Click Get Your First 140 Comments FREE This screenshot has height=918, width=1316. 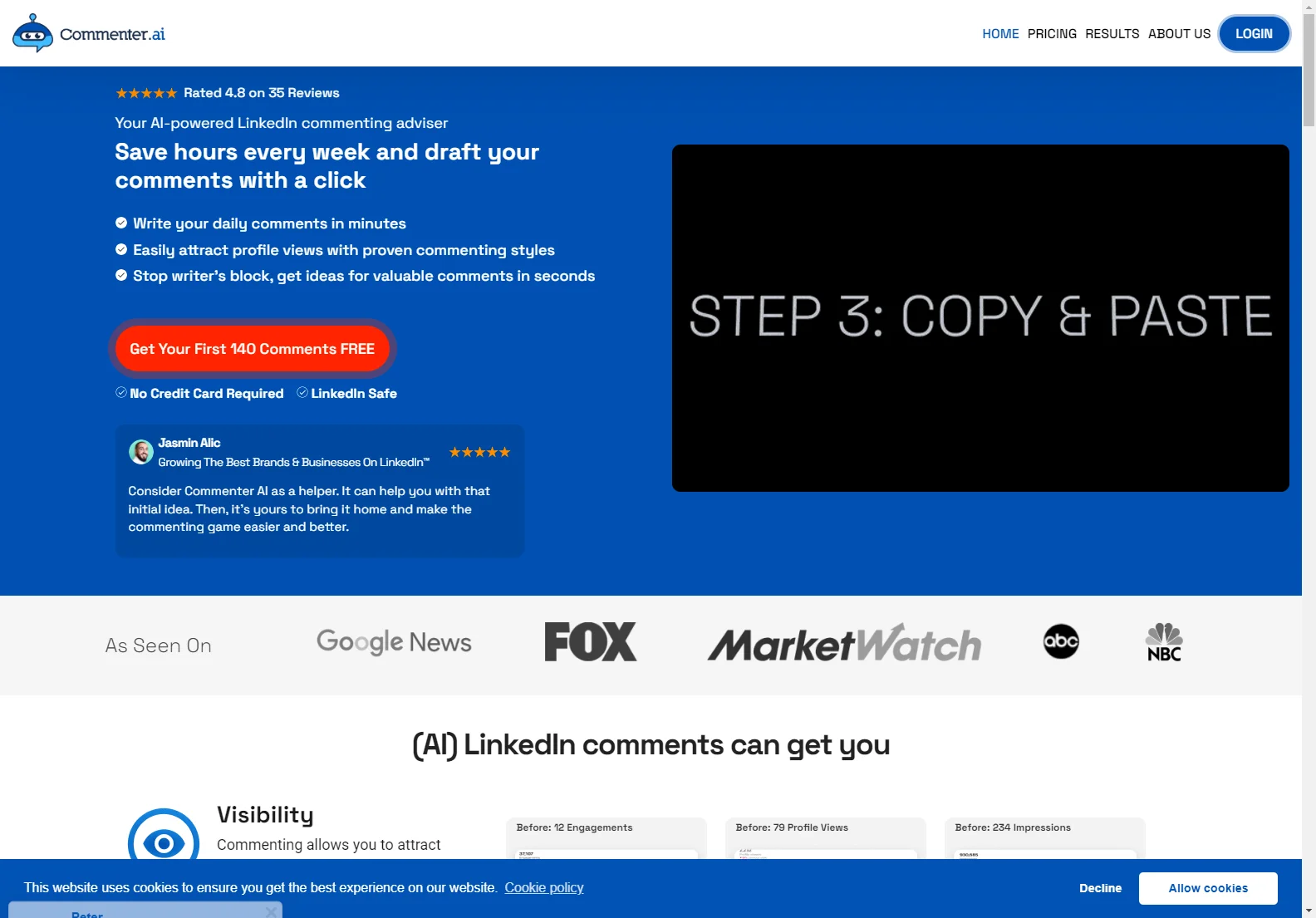tap(252, 349)
